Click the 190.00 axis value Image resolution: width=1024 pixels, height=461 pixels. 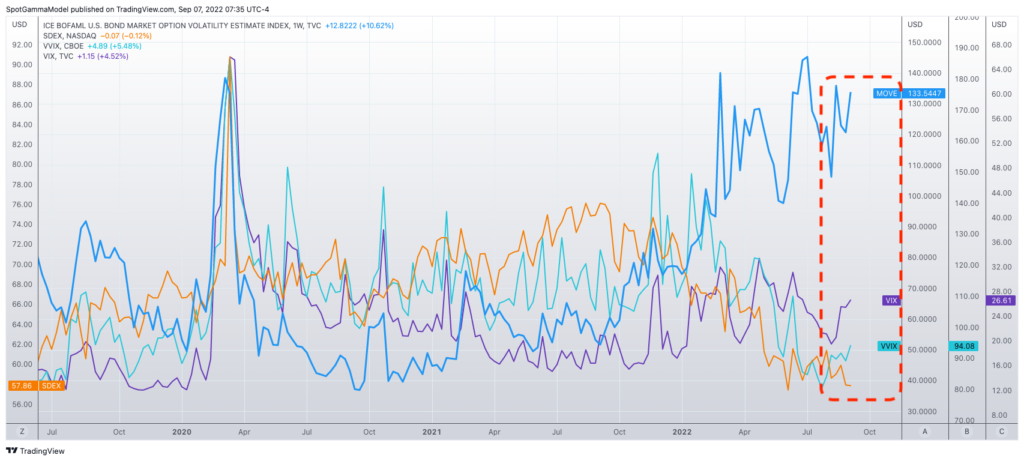pyautogui.click(x=968, y=48)
